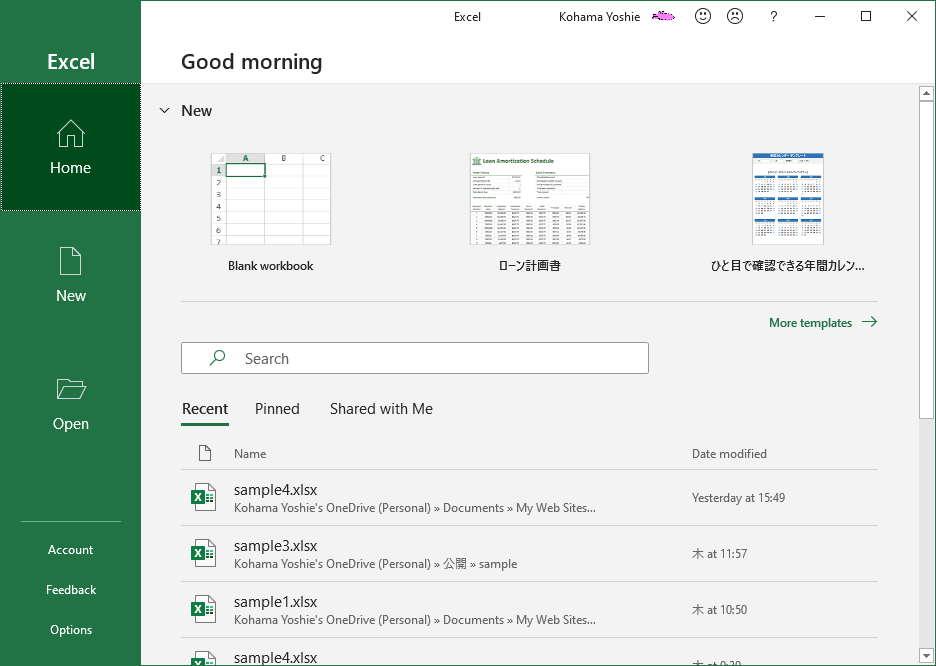Click the More templates arrow

click(870, 322)
